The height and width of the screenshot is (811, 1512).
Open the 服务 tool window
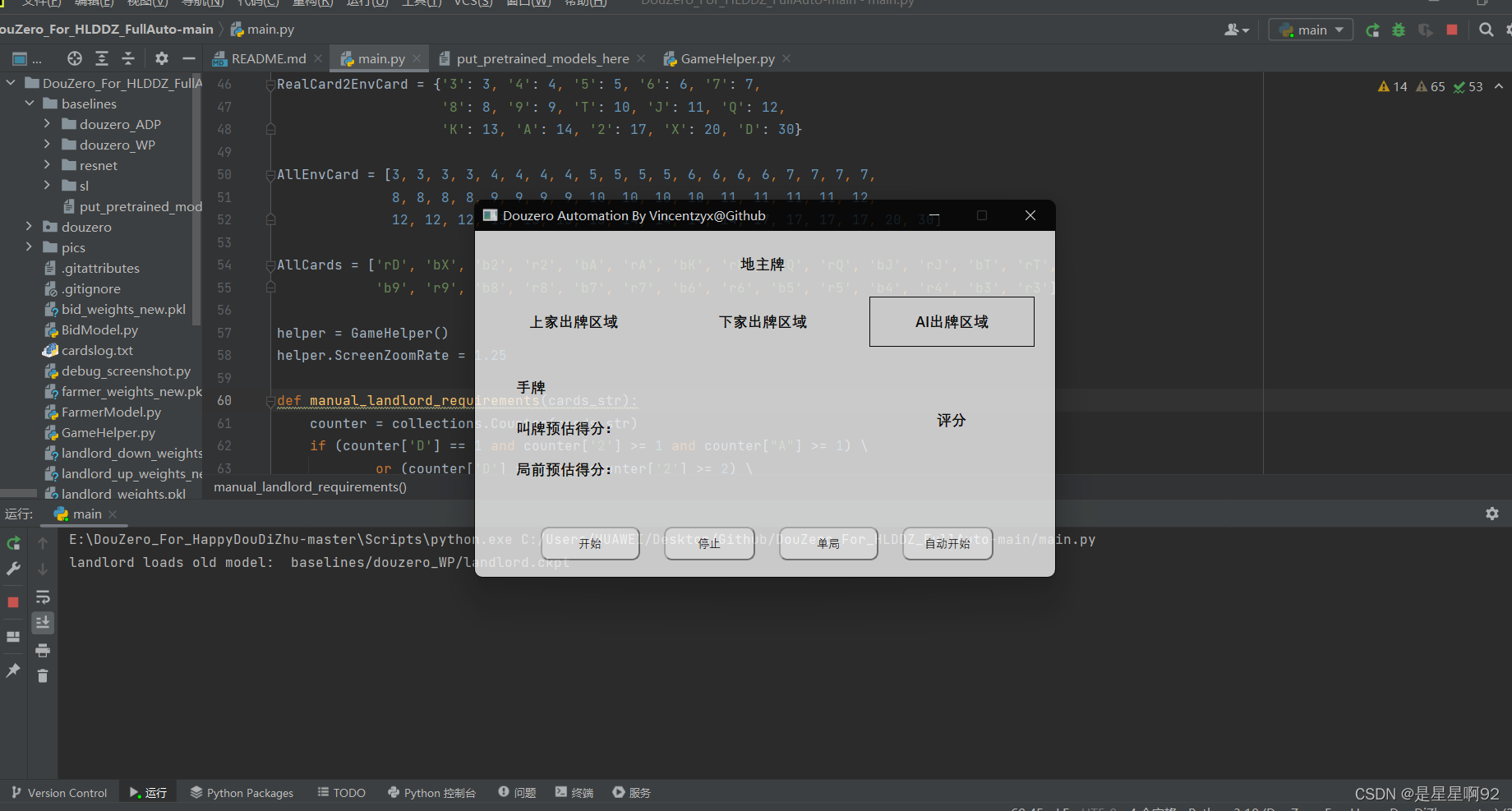tap(631, 793)
